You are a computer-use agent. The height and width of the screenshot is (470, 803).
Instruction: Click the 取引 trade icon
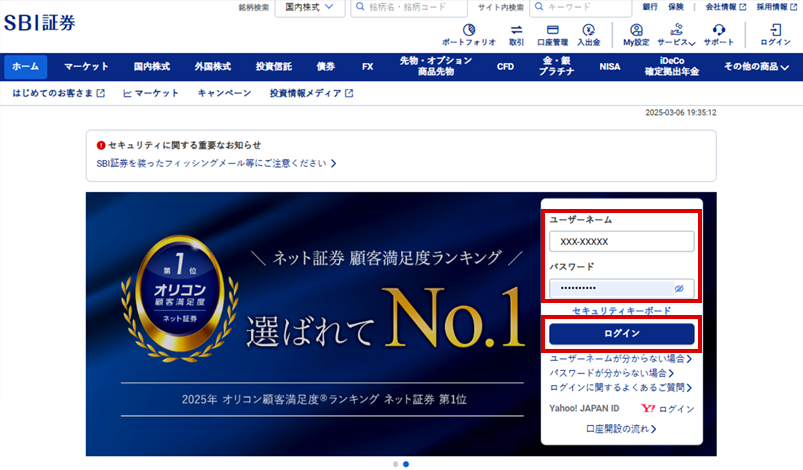pos(516,35)
